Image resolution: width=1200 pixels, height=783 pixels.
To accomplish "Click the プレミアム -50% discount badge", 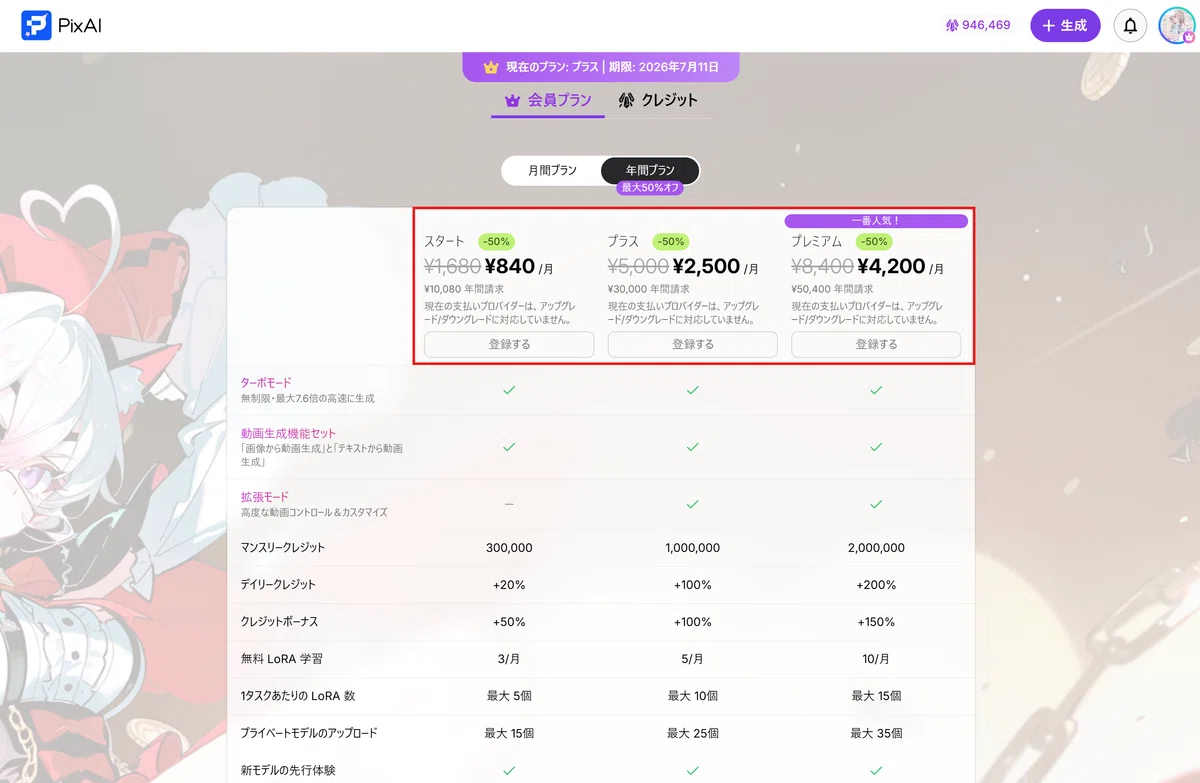I will [874, 241].
